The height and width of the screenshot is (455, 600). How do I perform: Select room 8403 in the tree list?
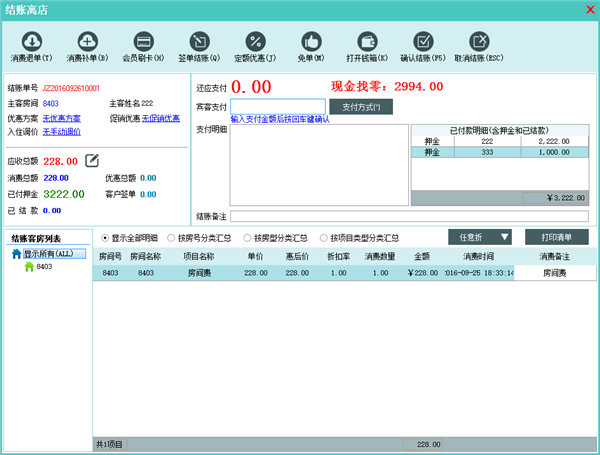[45, 267]
